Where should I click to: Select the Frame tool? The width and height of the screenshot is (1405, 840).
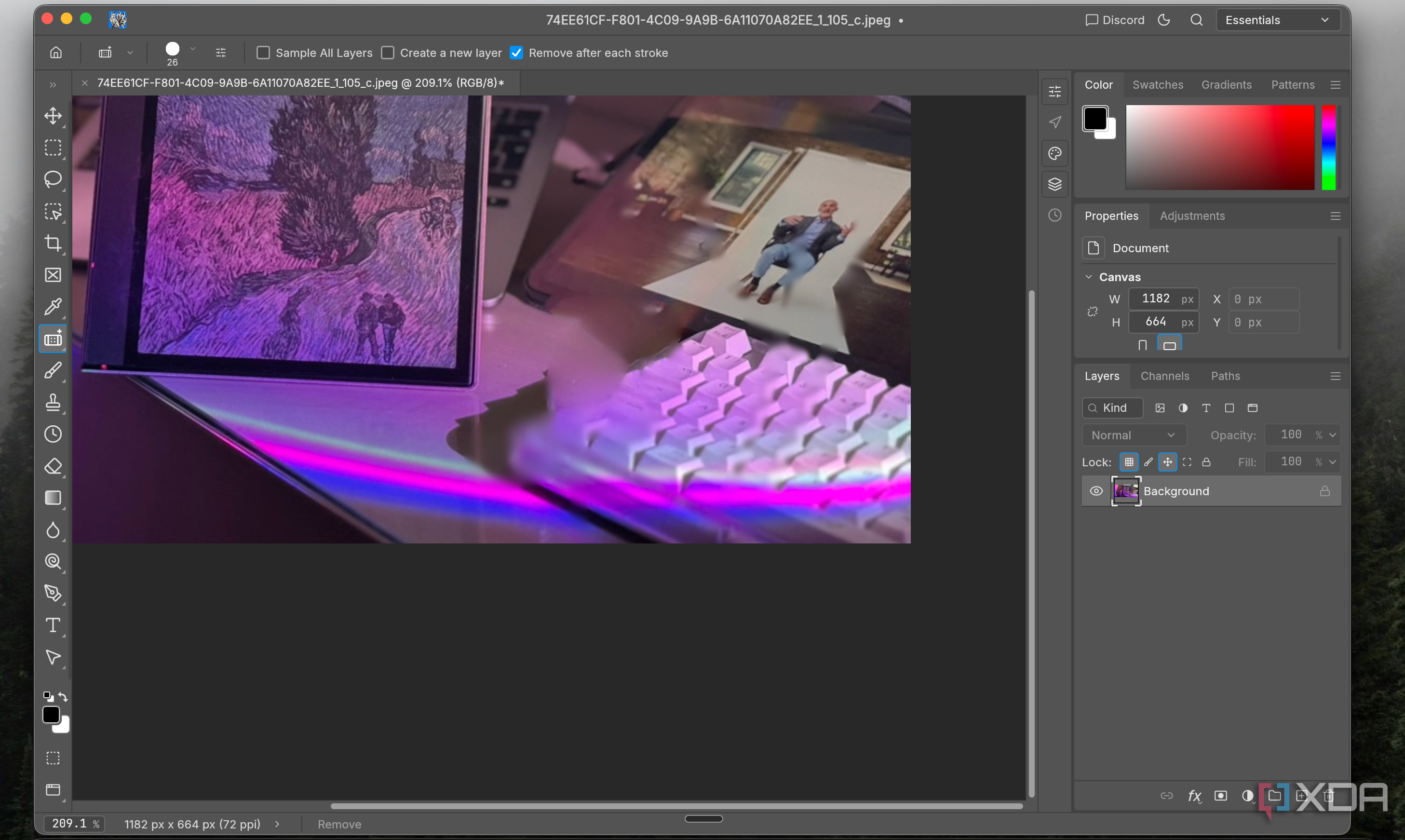53,275
